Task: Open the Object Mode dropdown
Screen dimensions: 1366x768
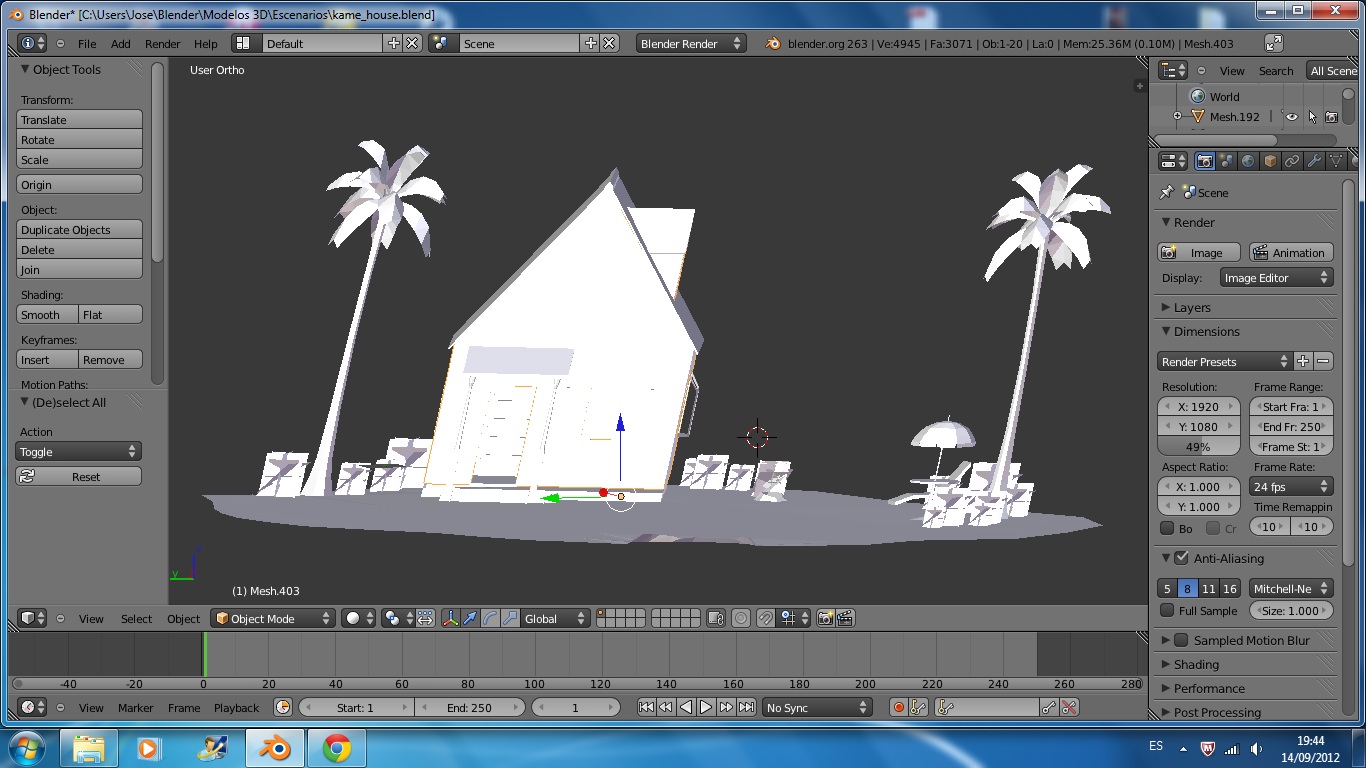Action: (x=273, y=618)
